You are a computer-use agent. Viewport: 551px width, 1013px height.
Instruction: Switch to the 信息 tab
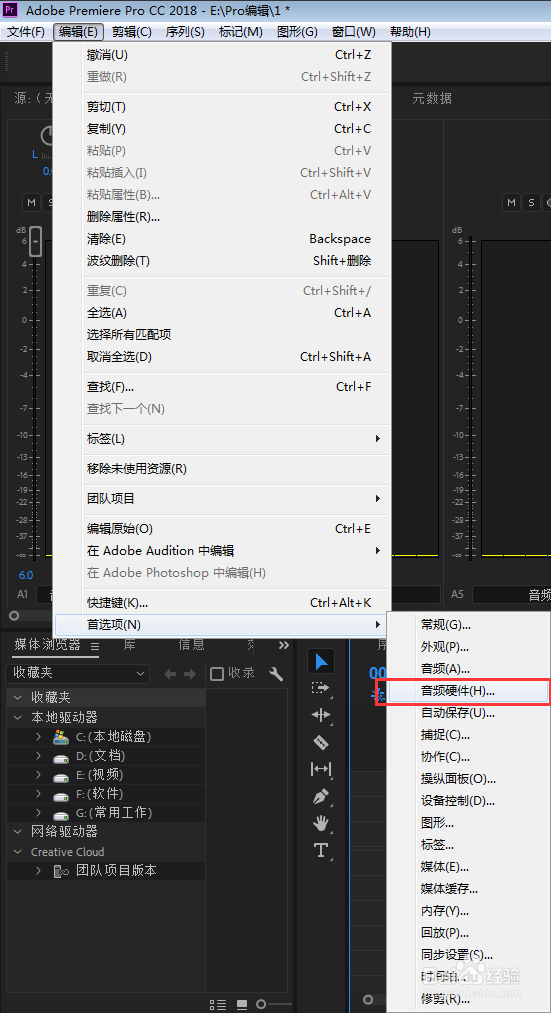point(191,644)
